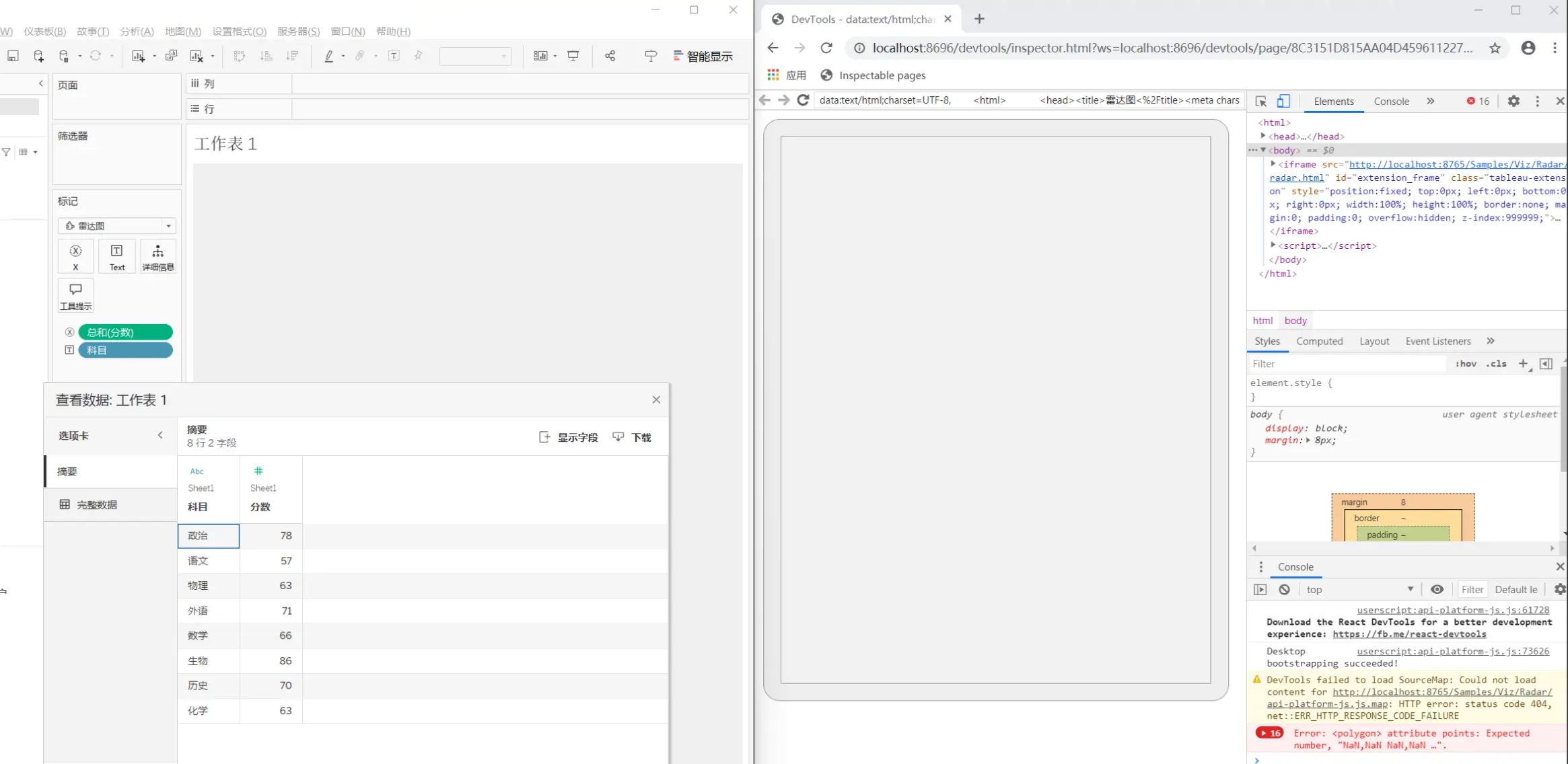Click the 总和(分数) green pill

click(125, 332)
